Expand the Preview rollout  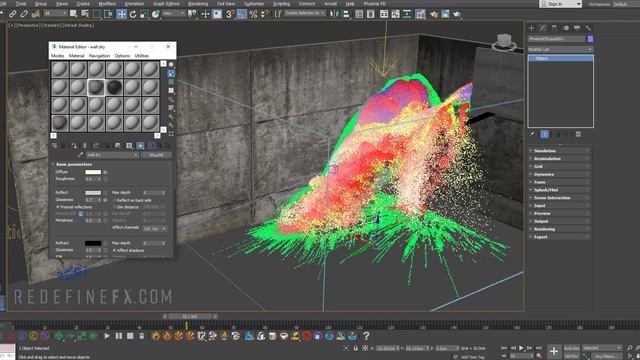560,213
